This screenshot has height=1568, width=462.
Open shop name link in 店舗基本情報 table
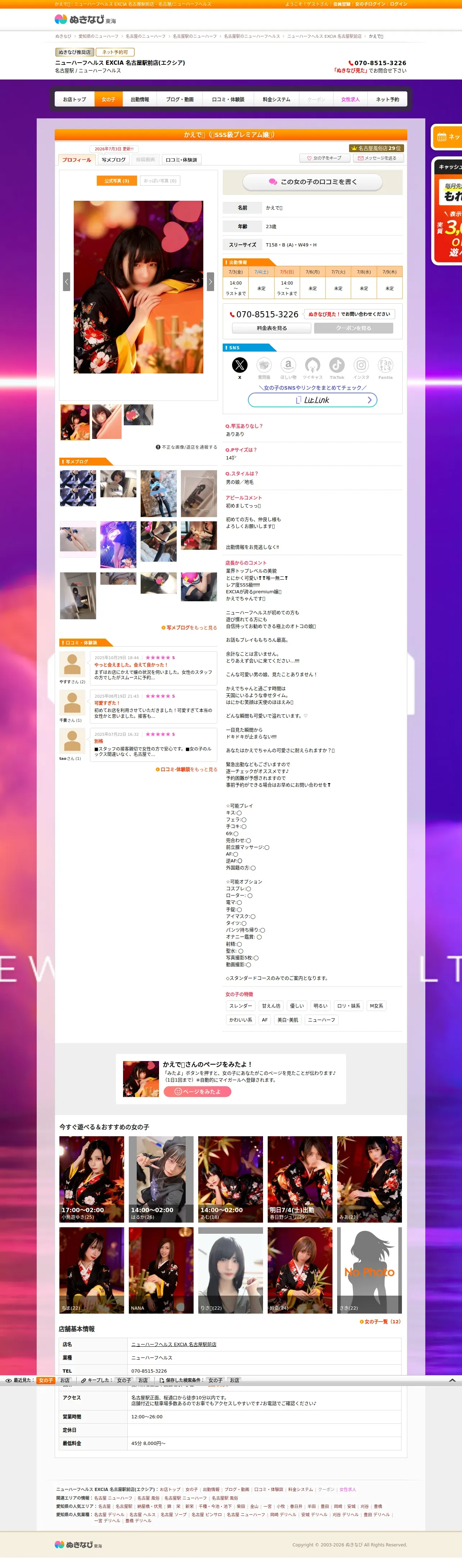click(173, 1344)
